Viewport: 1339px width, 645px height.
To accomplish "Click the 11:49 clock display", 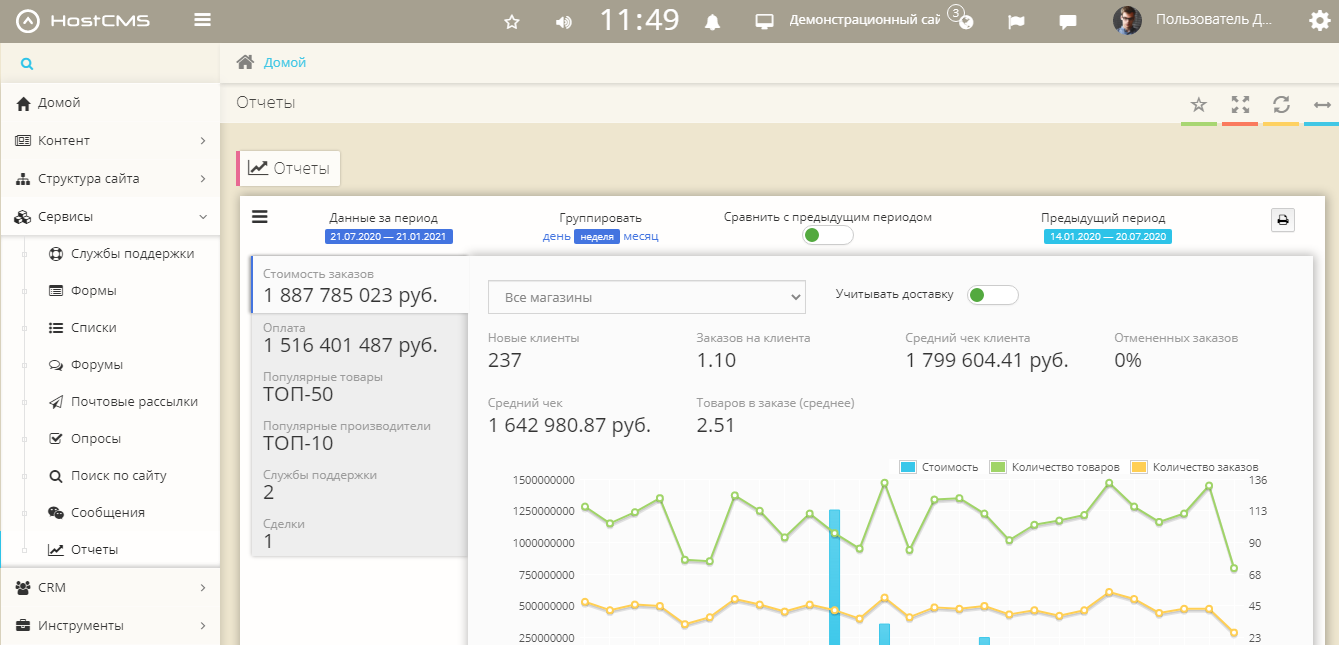I will click(x=639, y=20).
